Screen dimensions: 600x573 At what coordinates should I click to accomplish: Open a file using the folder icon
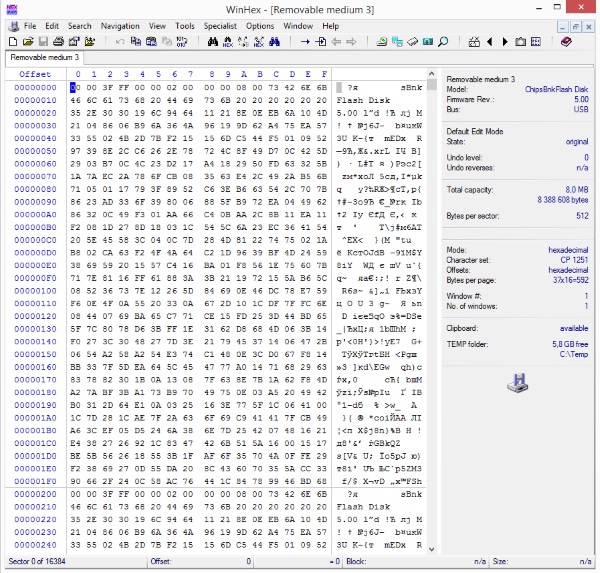pyautogui.click(x=28, y=41)
